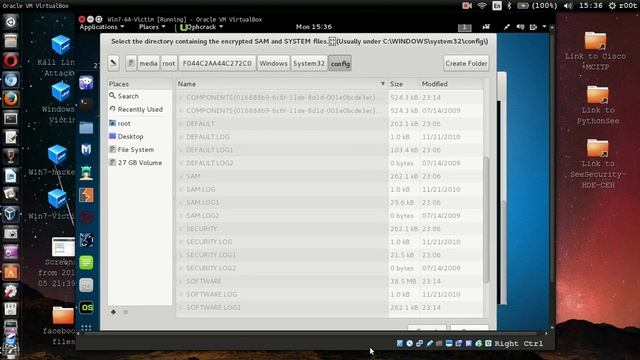Go to the System32 path segment
Viewport: 640px width, 360px height.
point(309,63)
